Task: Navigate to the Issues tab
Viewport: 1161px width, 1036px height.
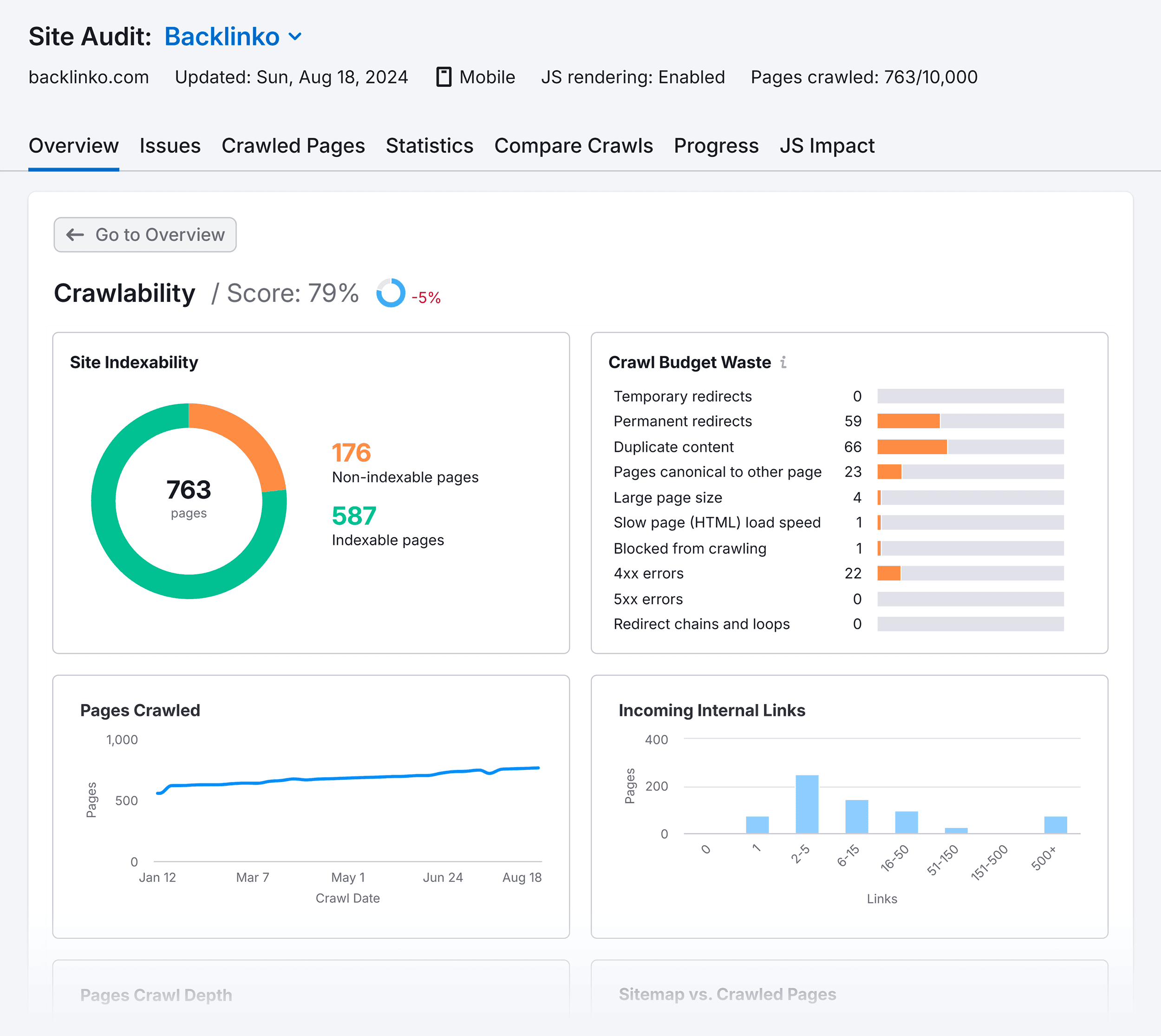Action: click(x=170, y=146)
